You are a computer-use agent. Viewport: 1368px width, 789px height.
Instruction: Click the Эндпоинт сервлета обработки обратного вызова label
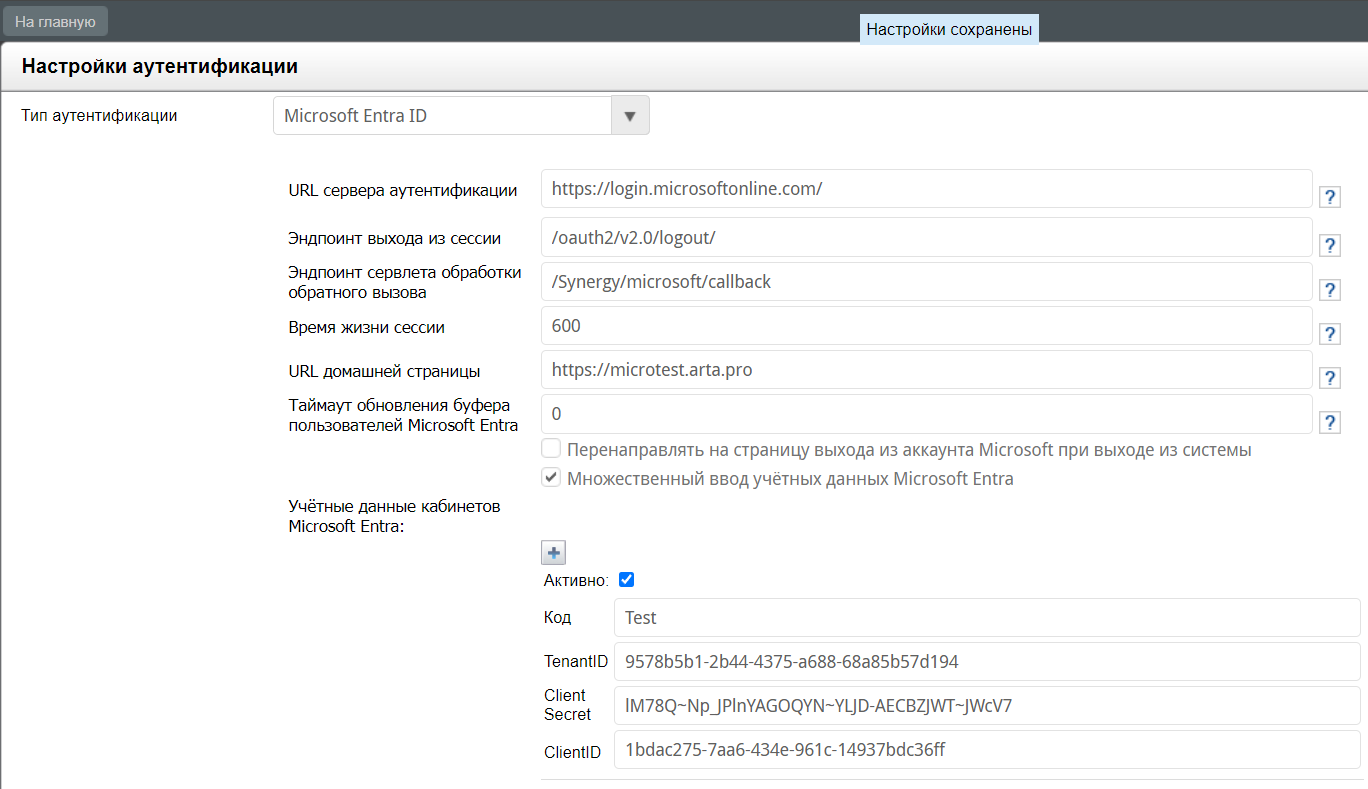(405, 282)
